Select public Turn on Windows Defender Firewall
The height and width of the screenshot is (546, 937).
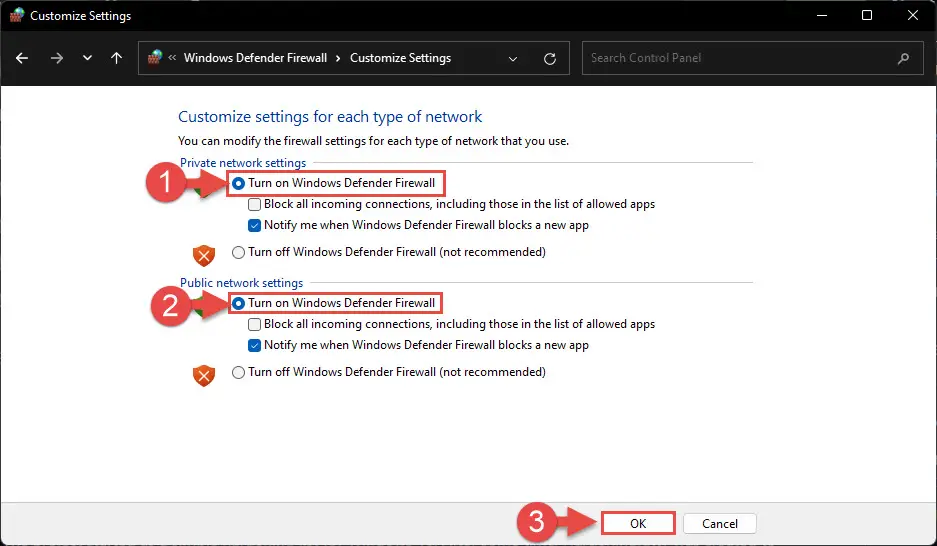[x=238, y=303]
